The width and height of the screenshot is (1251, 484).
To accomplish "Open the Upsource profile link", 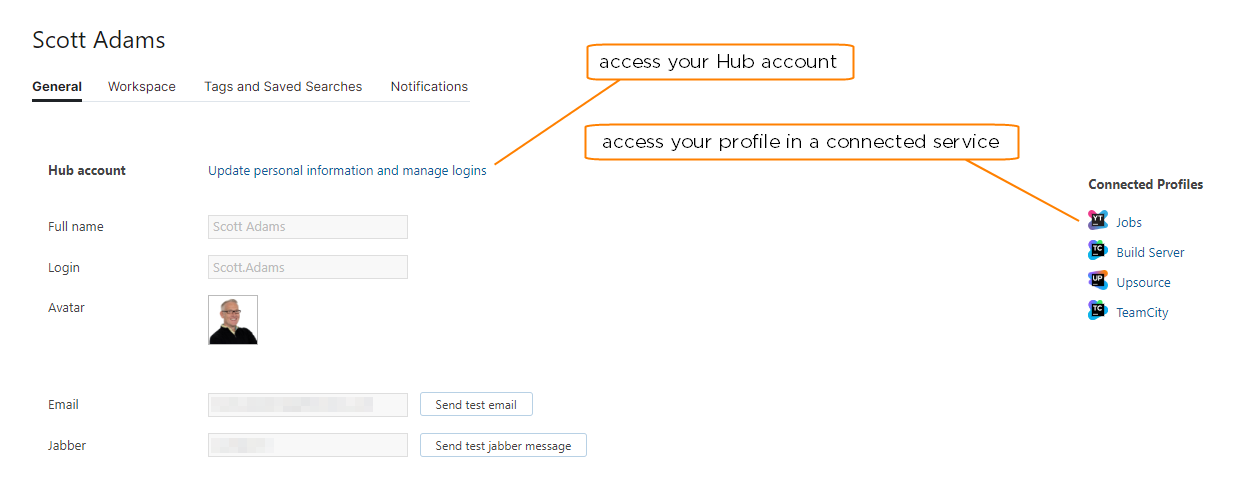I will point(1143,283).
